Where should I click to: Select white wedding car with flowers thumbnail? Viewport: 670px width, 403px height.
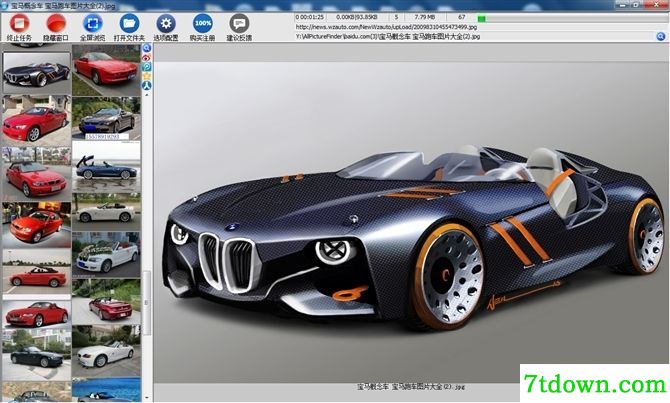coord(106,255)
